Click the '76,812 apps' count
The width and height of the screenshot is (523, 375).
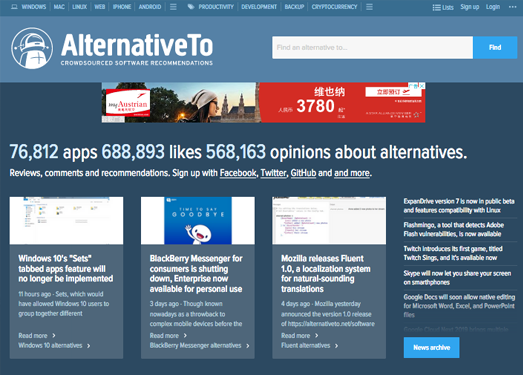click(53, 152)
